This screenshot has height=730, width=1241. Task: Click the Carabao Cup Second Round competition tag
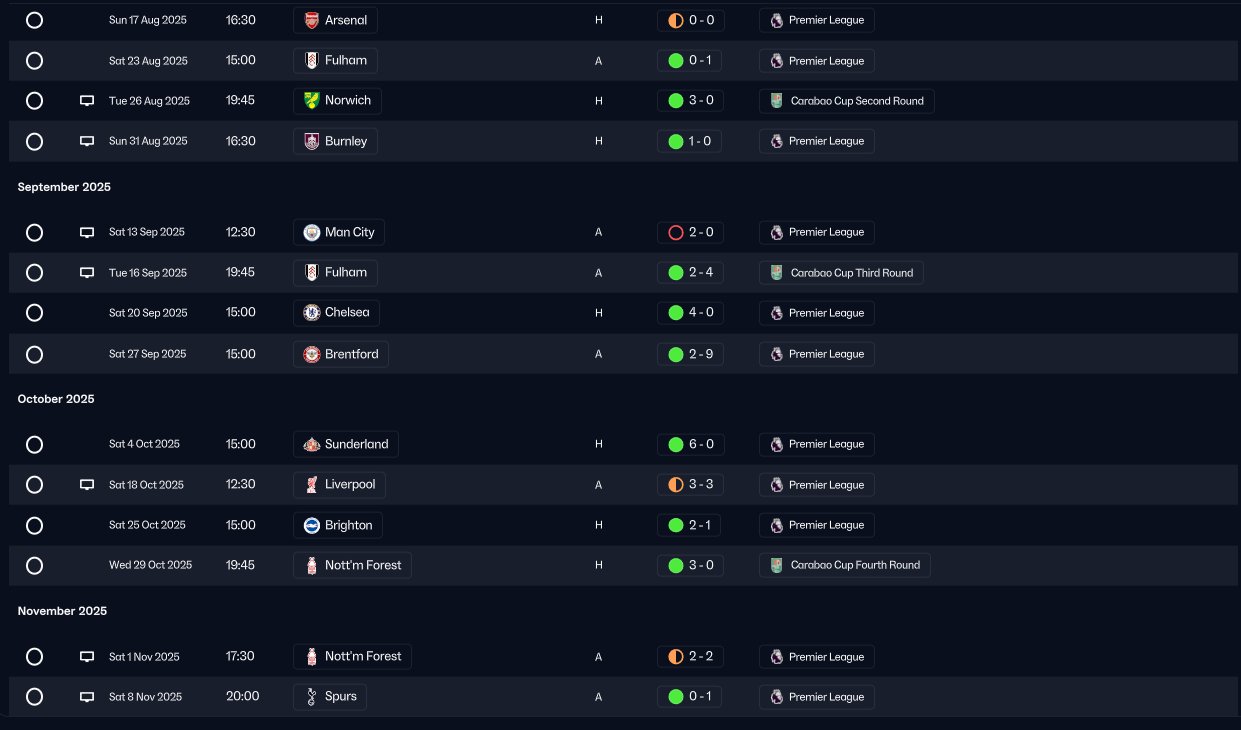847,101
